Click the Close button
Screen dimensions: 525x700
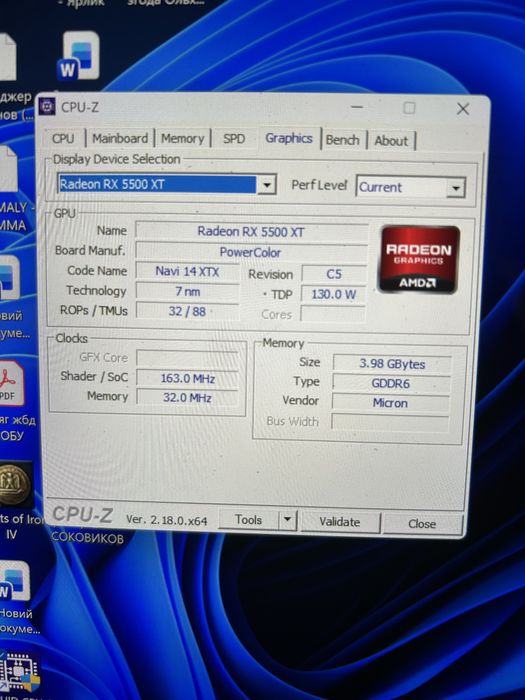[x=422, y=524]
